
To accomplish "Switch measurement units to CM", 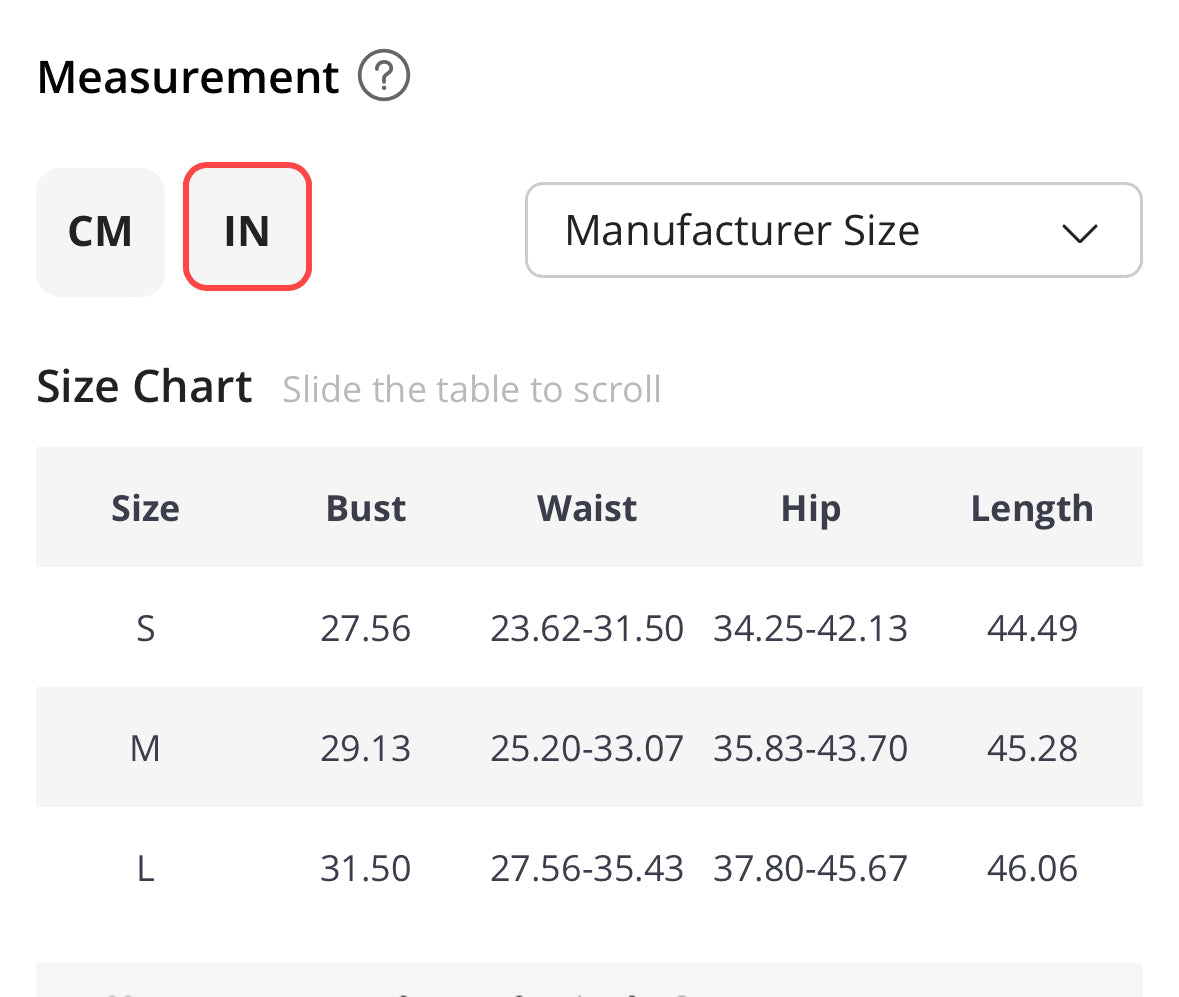I will point(100,232).
